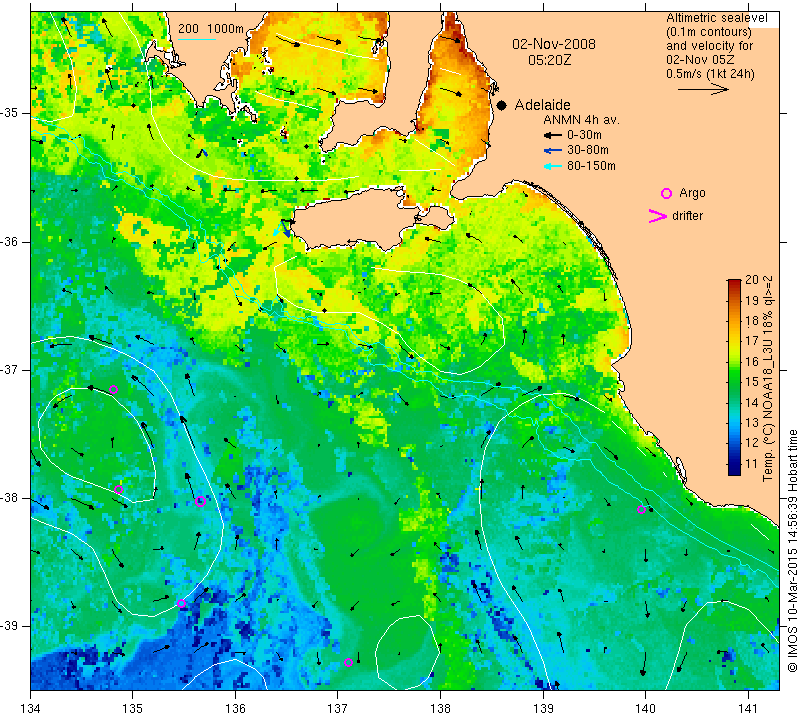Click the latitude axis label -35
The height and width of the screenshot is (720, 800).
[x=9, y=113]
